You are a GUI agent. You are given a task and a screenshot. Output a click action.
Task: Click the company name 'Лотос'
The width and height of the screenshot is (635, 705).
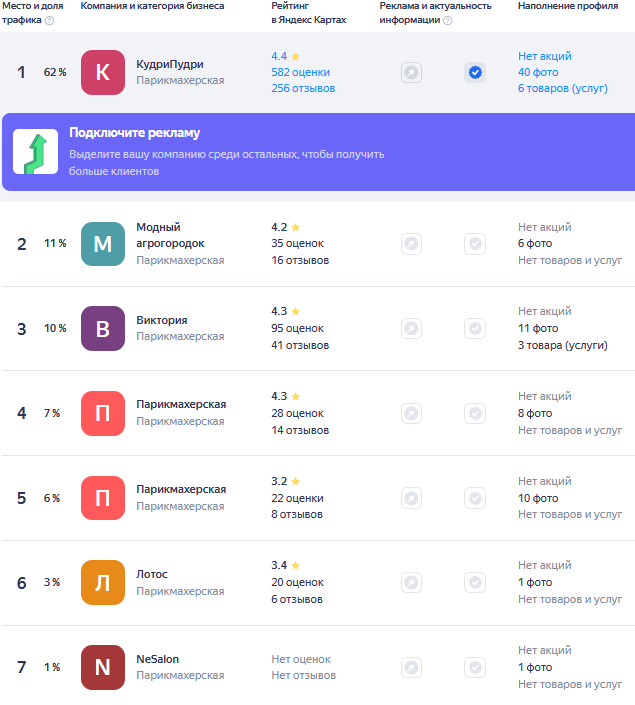pos(152,574)
